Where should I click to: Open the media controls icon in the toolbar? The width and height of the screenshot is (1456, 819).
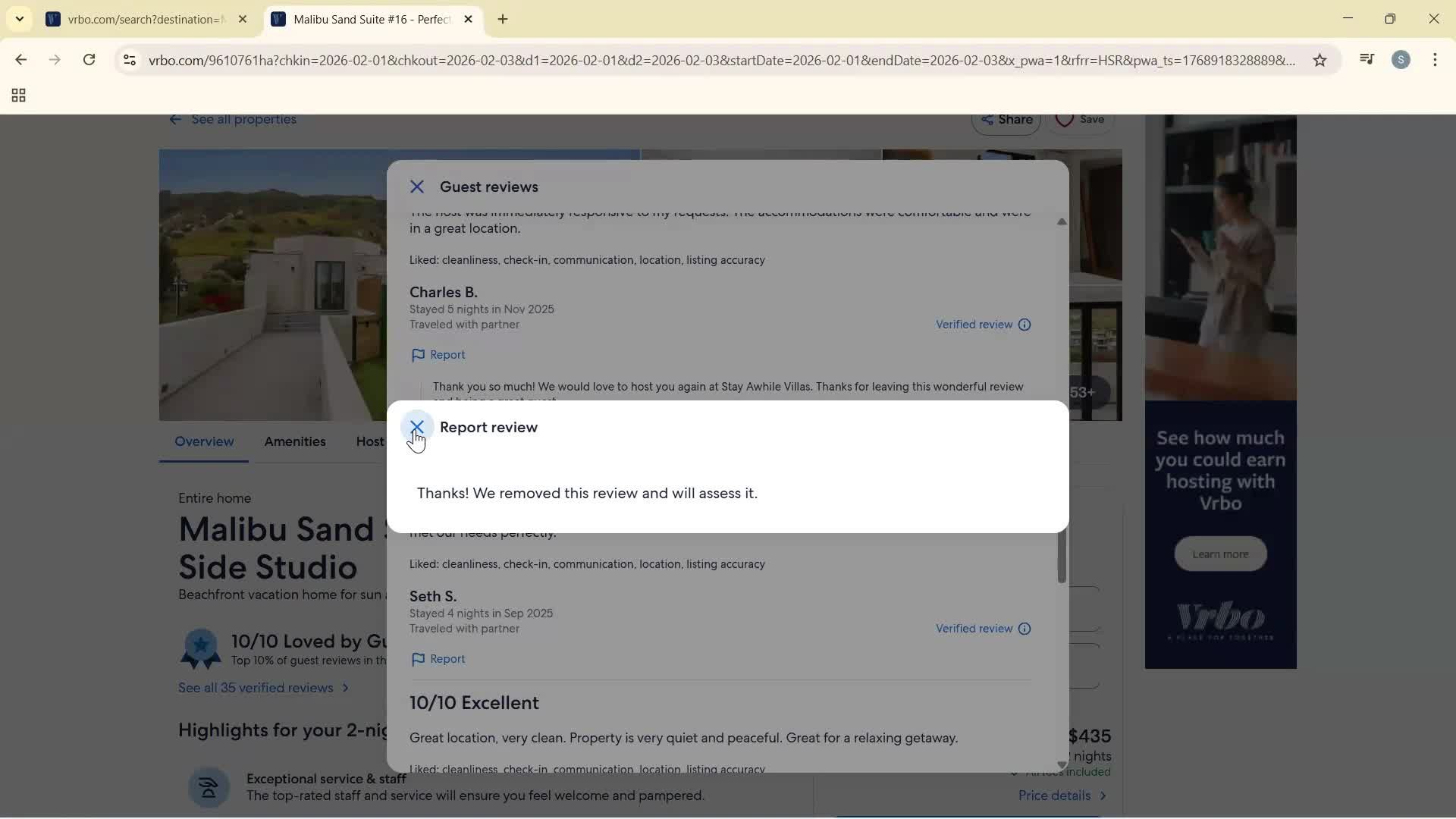[x=1367, y=59]
